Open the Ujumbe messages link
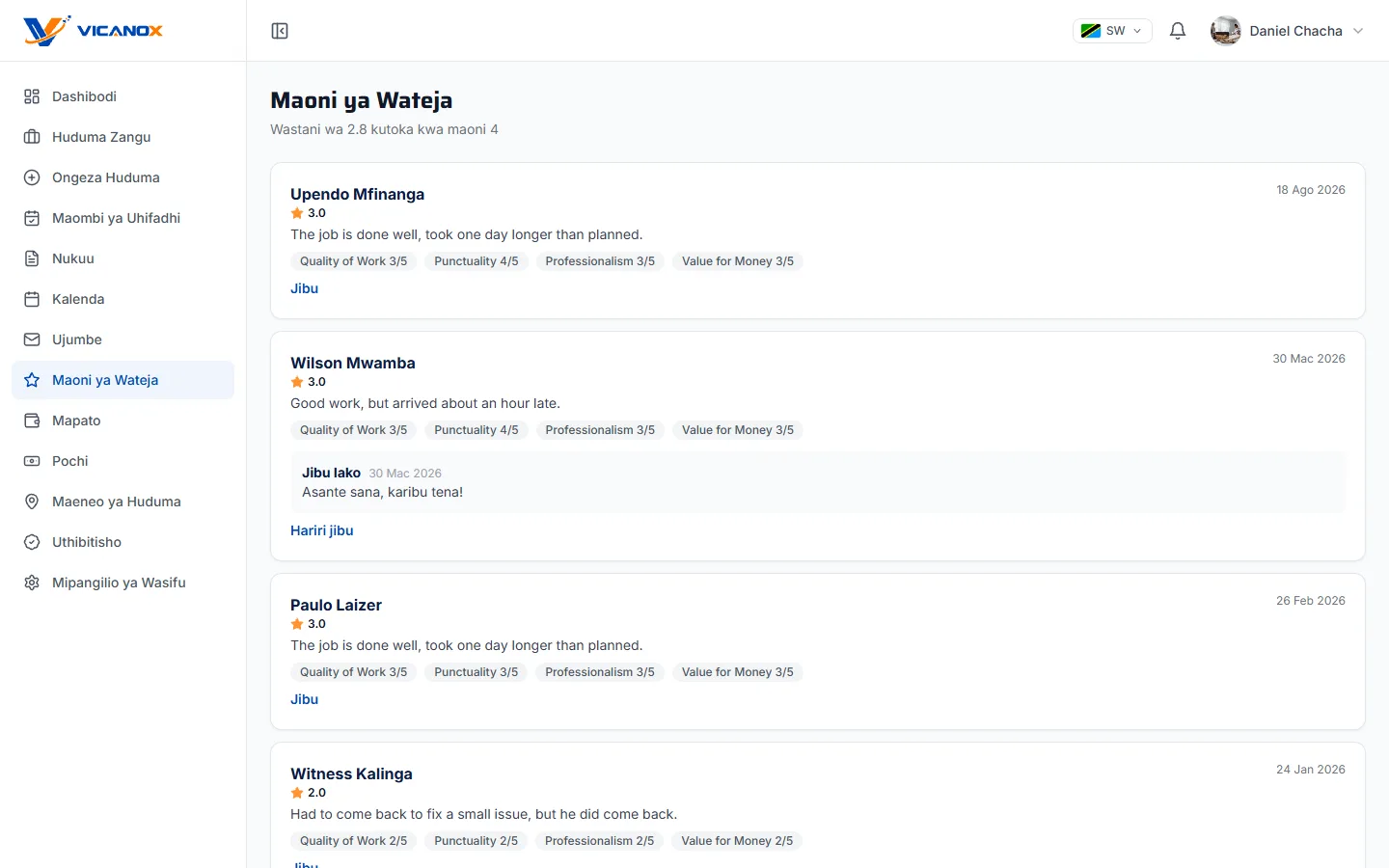This screenshot has height=868, width=1389. point(123,339)
